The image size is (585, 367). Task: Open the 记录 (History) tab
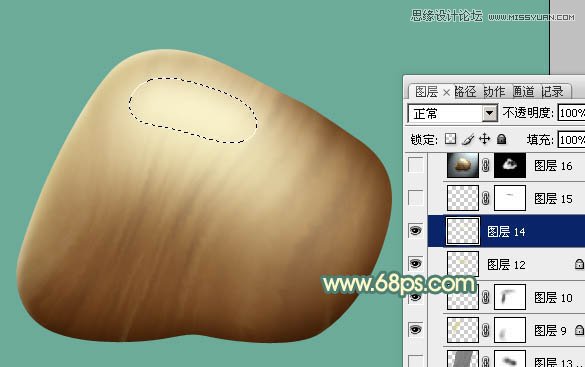(552, 92)
